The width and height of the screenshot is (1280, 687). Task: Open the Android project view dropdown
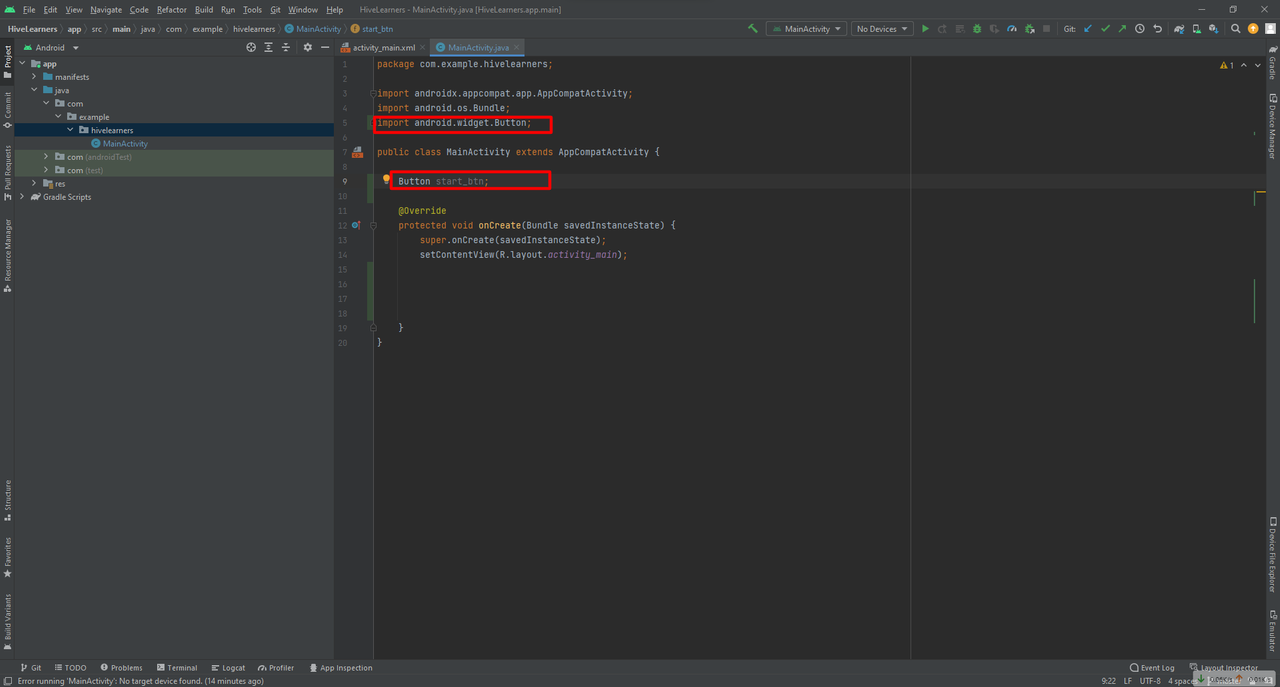[50, 47]
